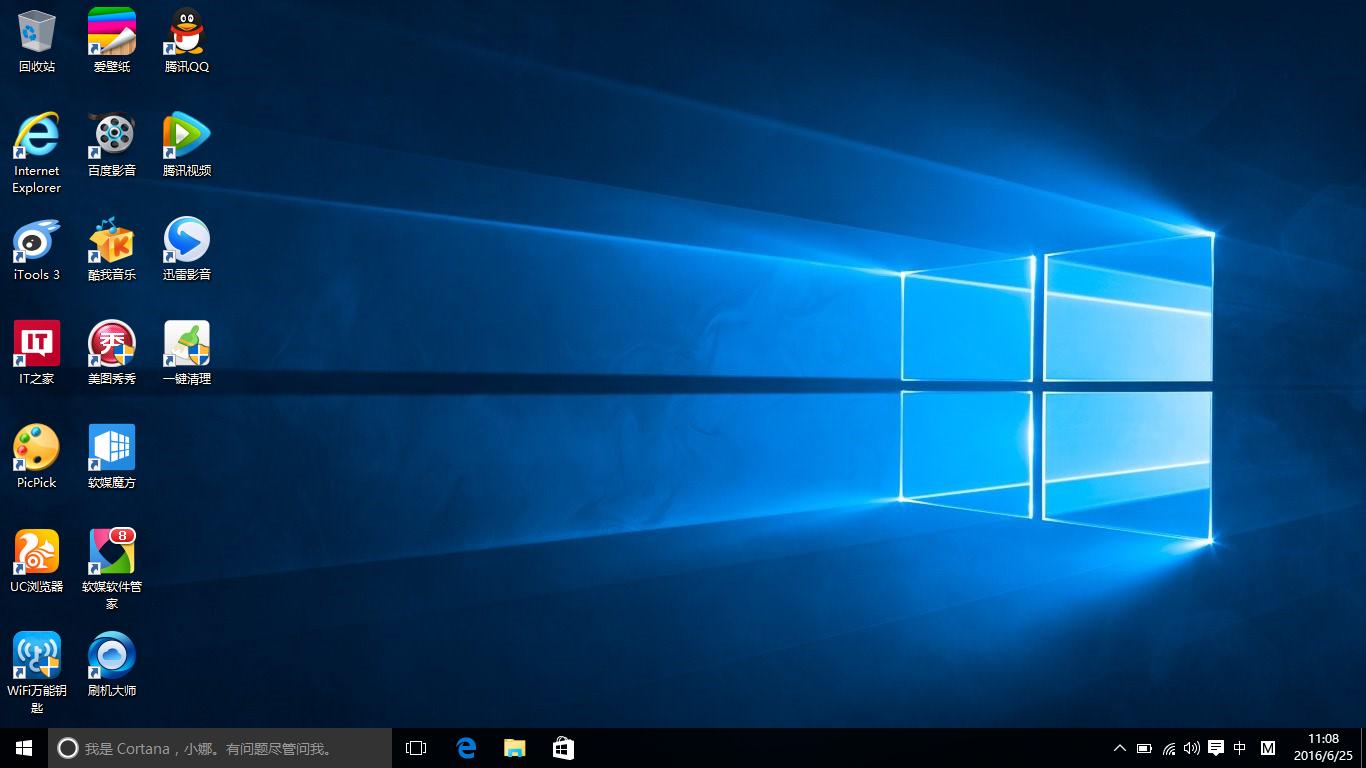Screen dimensions: 1366x768
Task: Run 一键清理 cleanup tool
Action: pyautogui.click(x=186, y=345)
